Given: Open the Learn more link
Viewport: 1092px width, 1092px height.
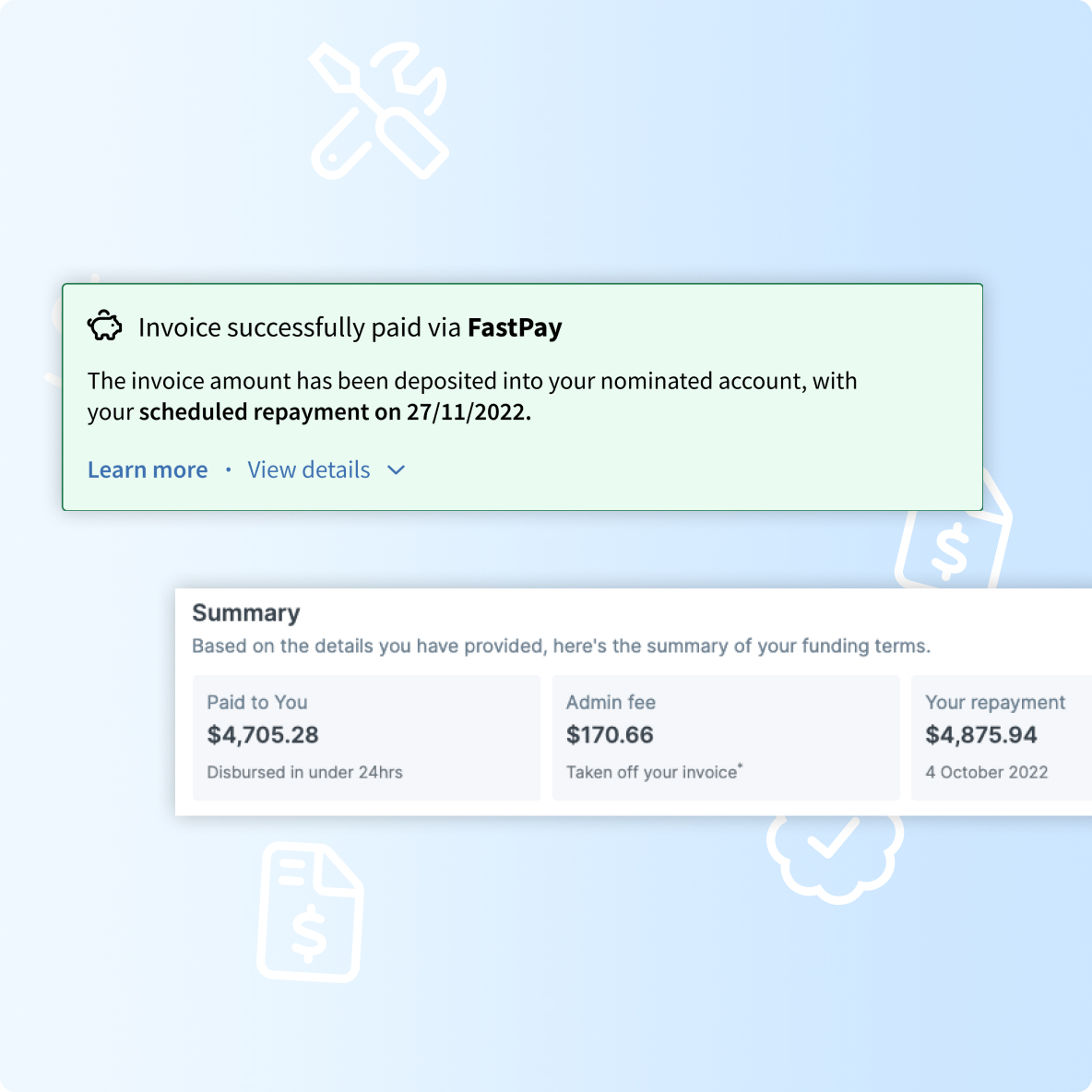Looking at the screenshot, I should coord(148,469).
